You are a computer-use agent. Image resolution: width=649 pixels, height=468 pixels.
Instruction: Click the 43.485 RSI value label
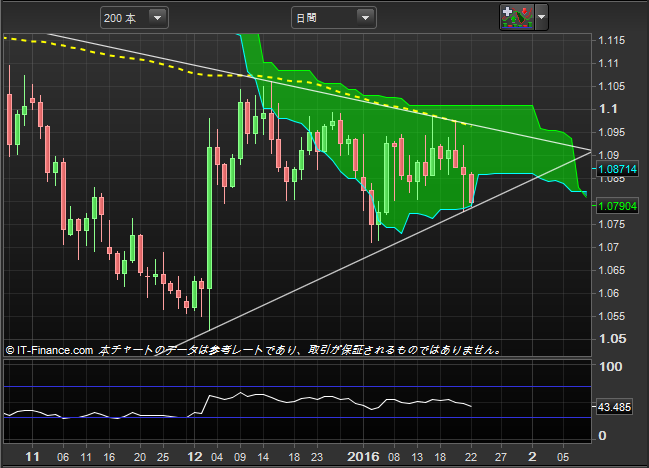[614, 407]
